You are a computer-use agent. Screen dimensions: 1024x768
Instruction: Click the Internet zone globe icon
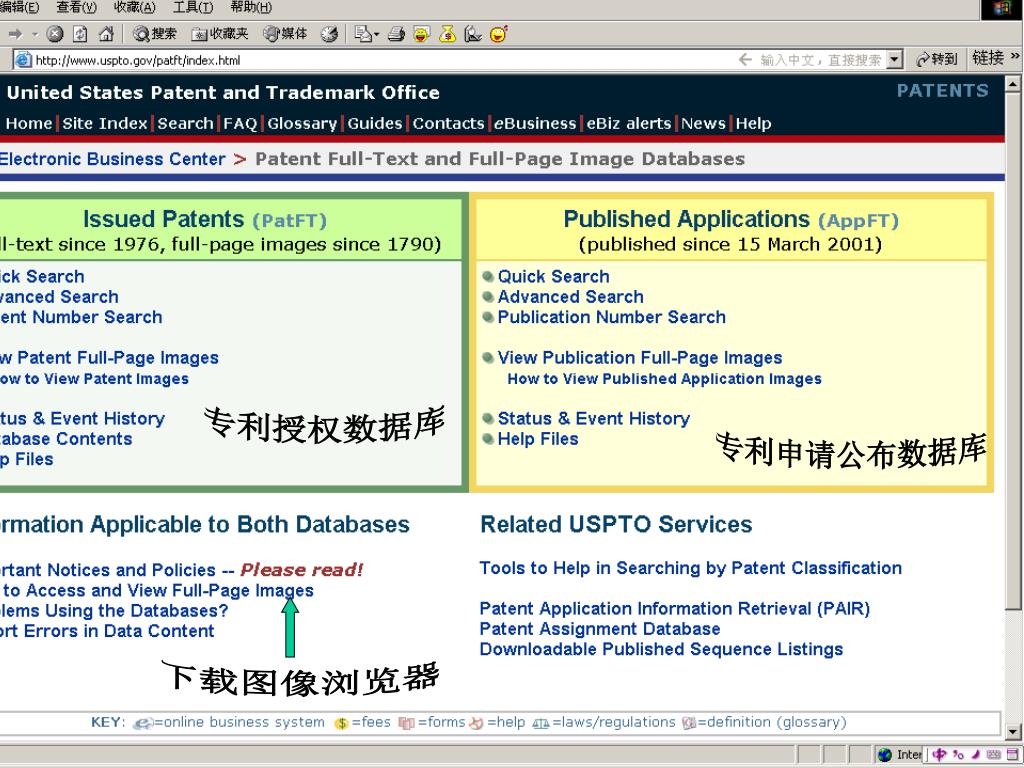(885, 755)
